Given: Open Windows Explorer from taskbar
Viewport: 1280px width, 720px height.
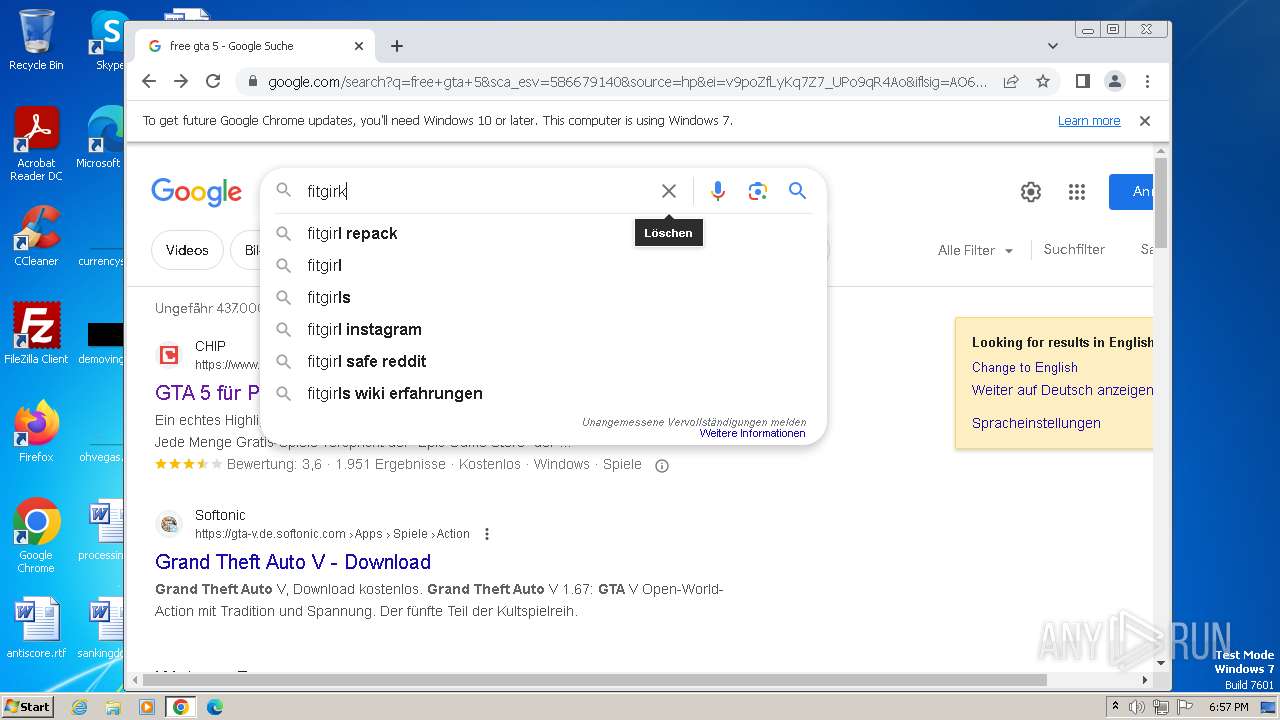Looking at the screenshot, I should pyautogui.click(x=113, y=707).
